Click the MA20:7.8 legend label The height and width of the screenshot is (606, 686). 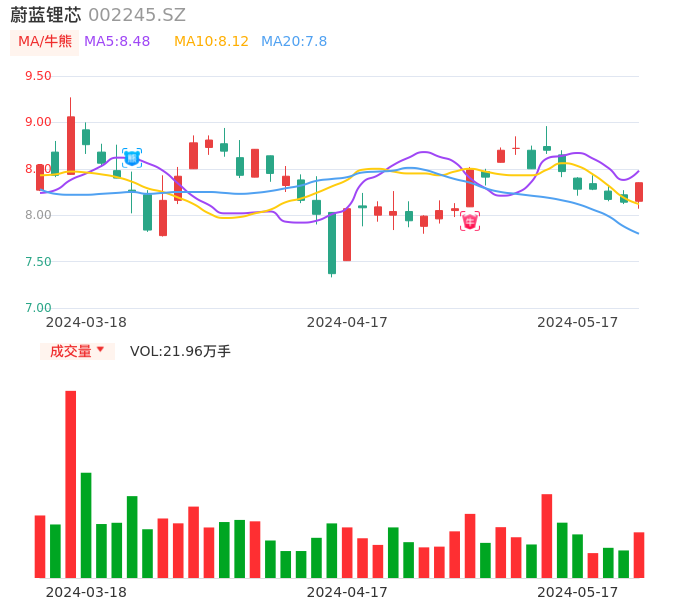[x=294, y=42]
